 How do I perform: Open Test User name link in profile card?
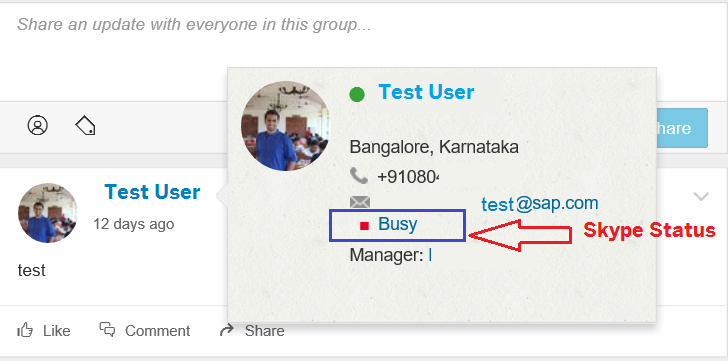426,92
